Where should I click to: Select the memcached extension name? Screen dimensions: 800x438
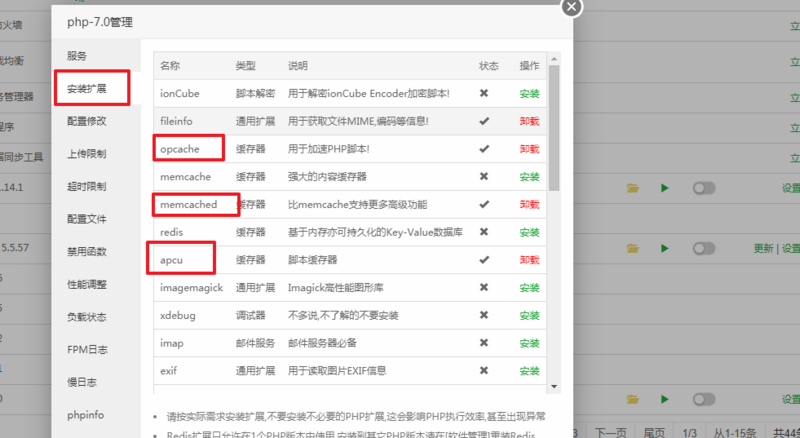[188, 204]
